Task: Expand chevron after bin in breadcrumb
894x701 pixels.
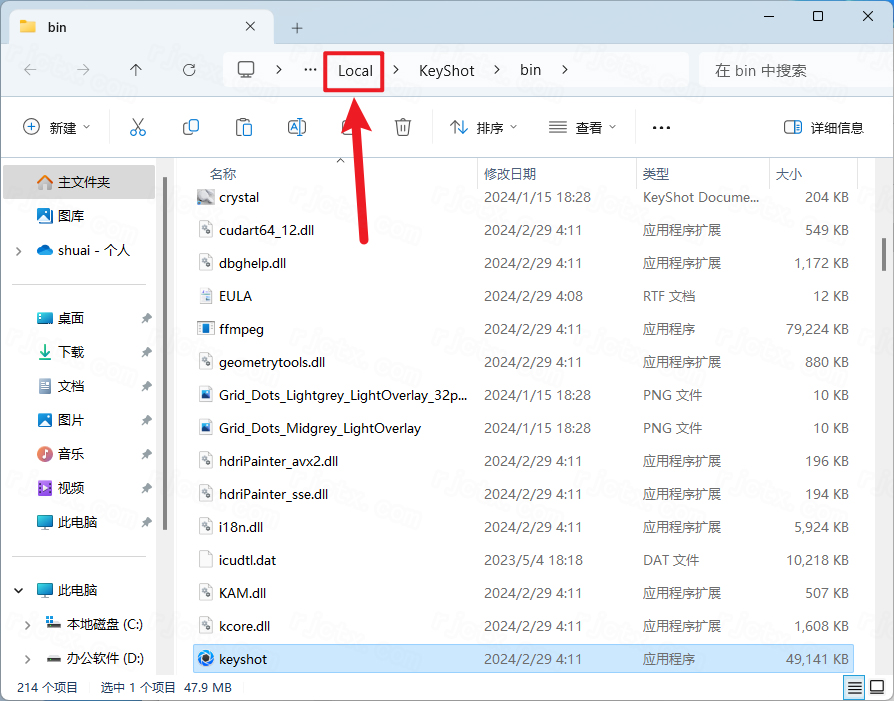Action: click(x=564, y=70)
